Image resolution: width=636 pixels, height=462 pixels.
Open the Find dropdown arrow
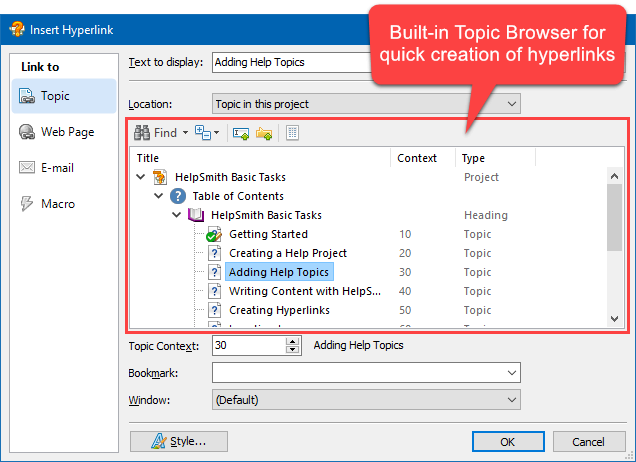coord(185,133)
